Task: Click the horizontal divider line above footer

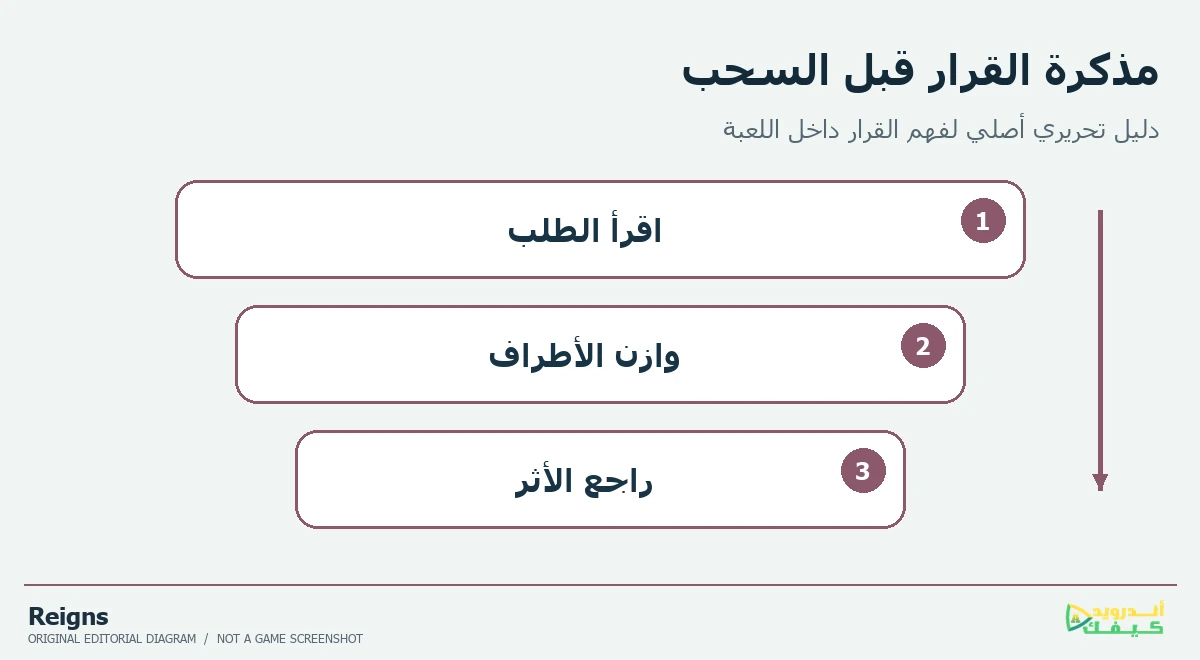Action: (600, 585)
